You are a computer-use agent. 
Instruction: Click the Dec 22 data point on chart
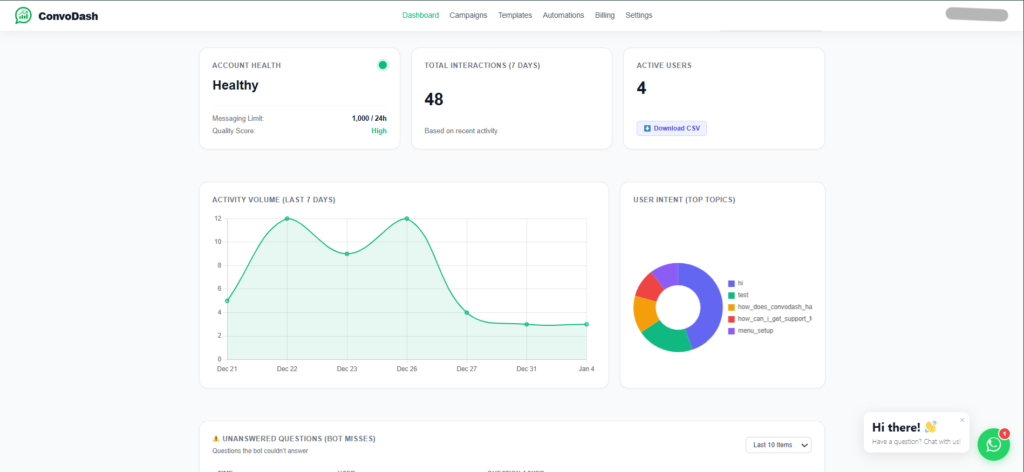tap(287, 218)
